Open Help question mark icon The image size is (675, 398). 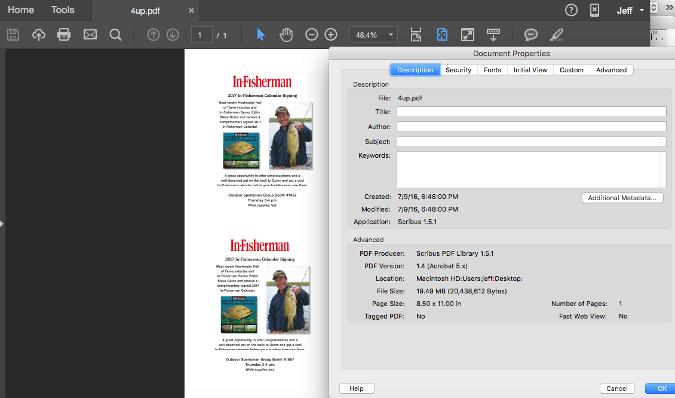pos(571,10)
